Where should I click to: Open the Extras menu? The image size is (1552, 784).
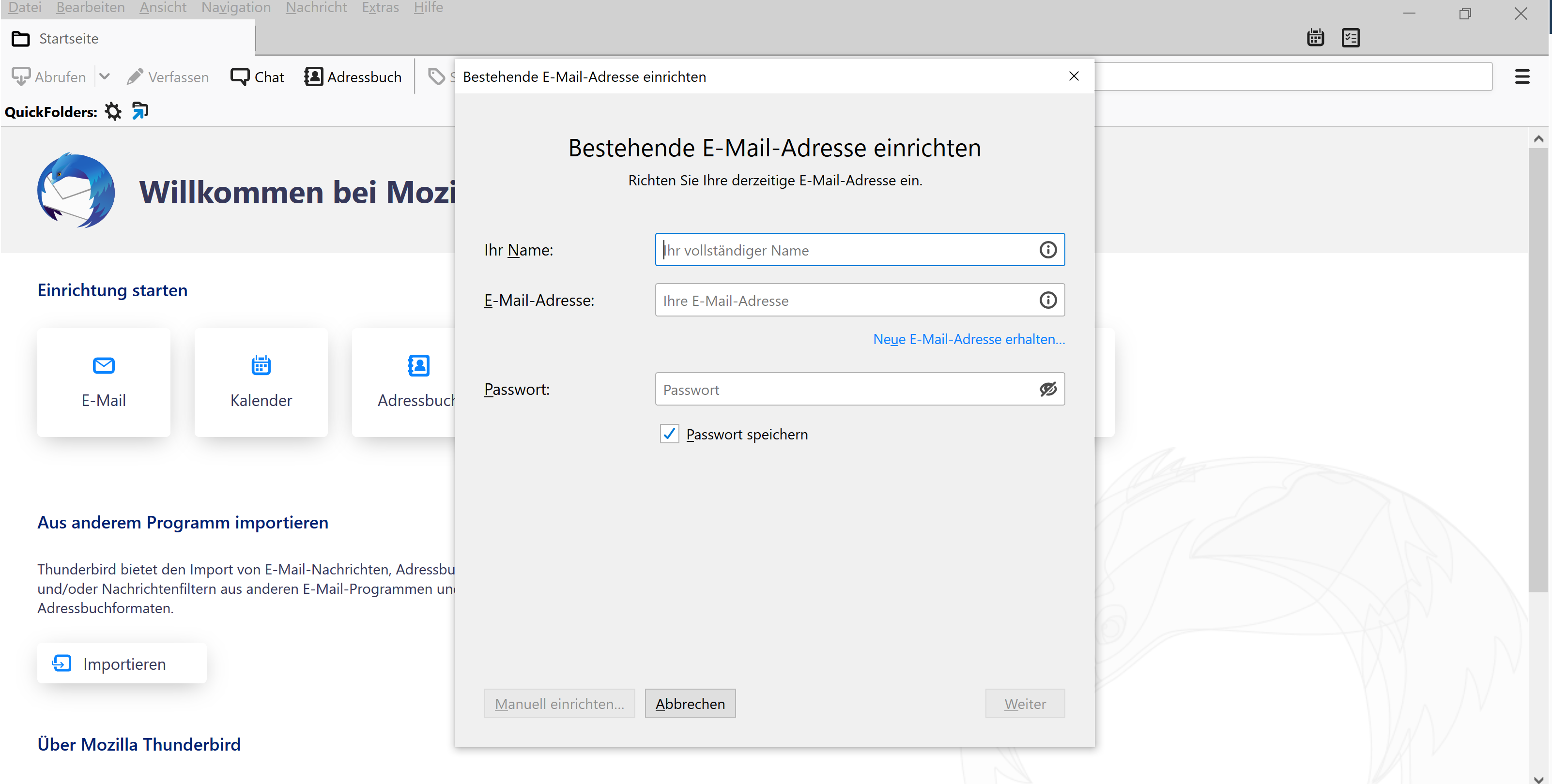tap(380, 8)
